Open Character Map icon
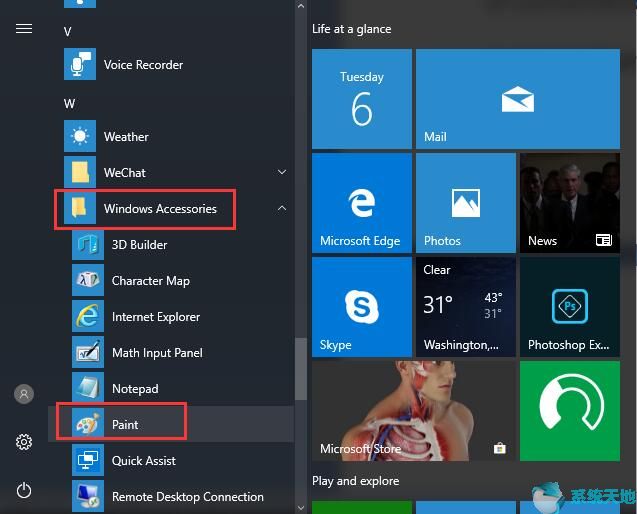The width and height of the screenshot is (637, 514). coord(88,280)
